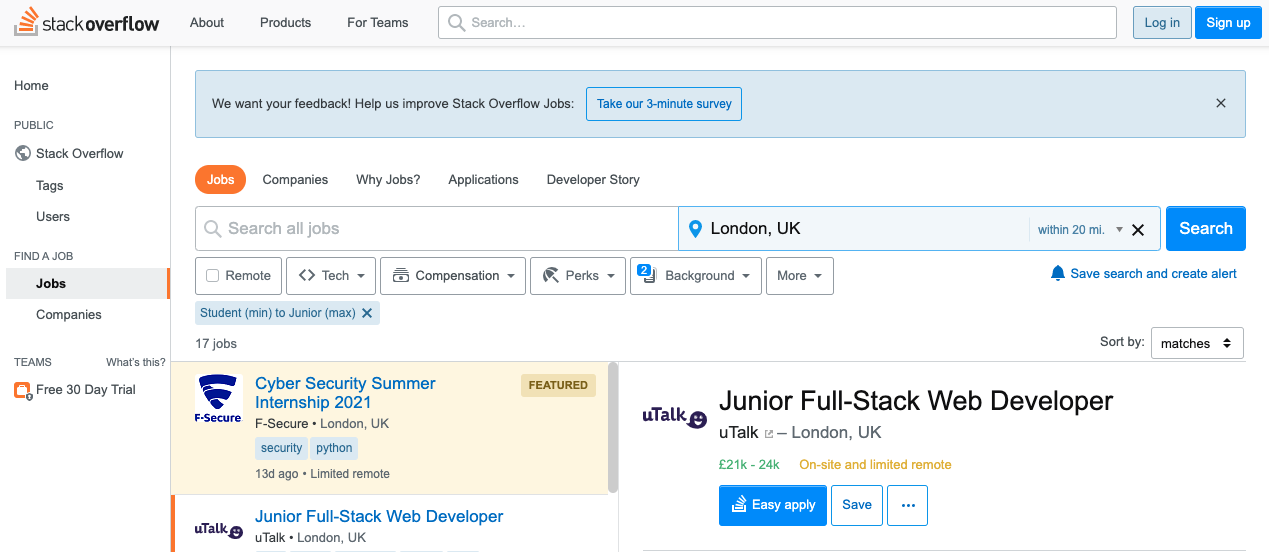The width and height of the screenshot is (1269, 552).
Task: Click the uTalk logo in job list
Action: coord(218,529)
